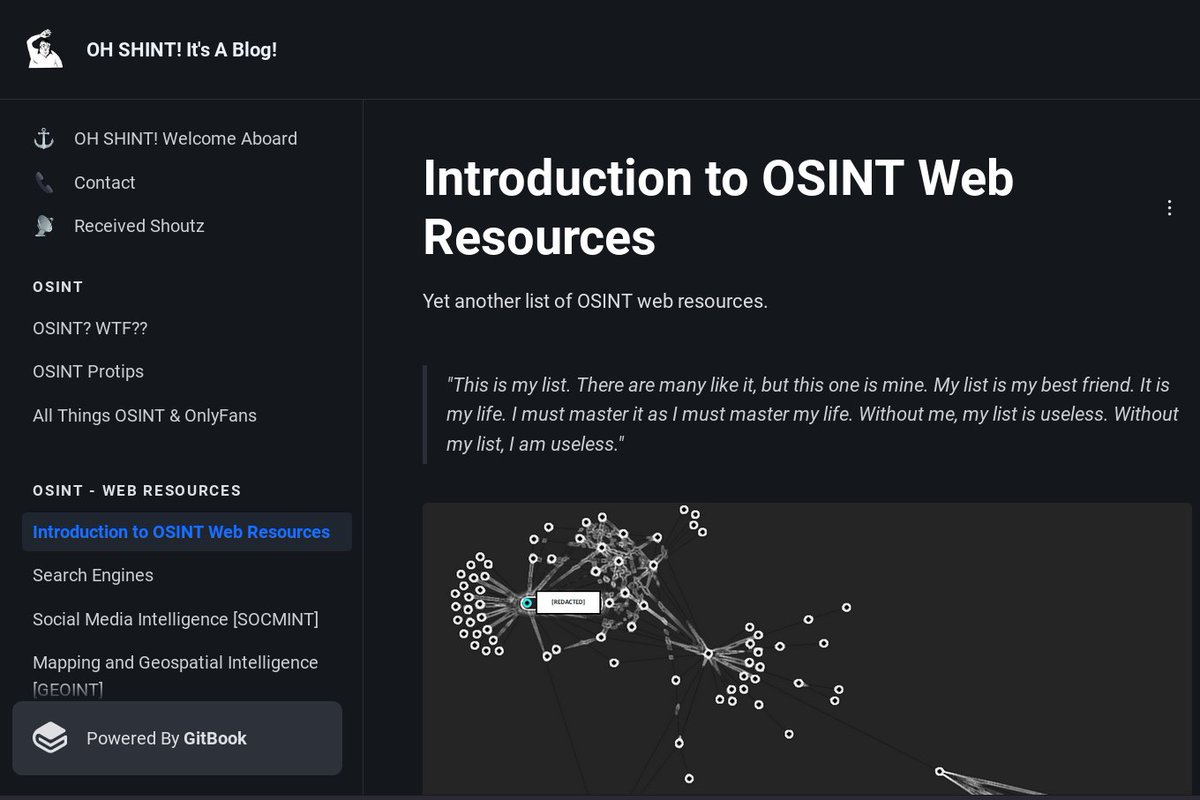Screen dimensions: 1200x800
Task: Click the sailor logo in the header
Action: 42,48
